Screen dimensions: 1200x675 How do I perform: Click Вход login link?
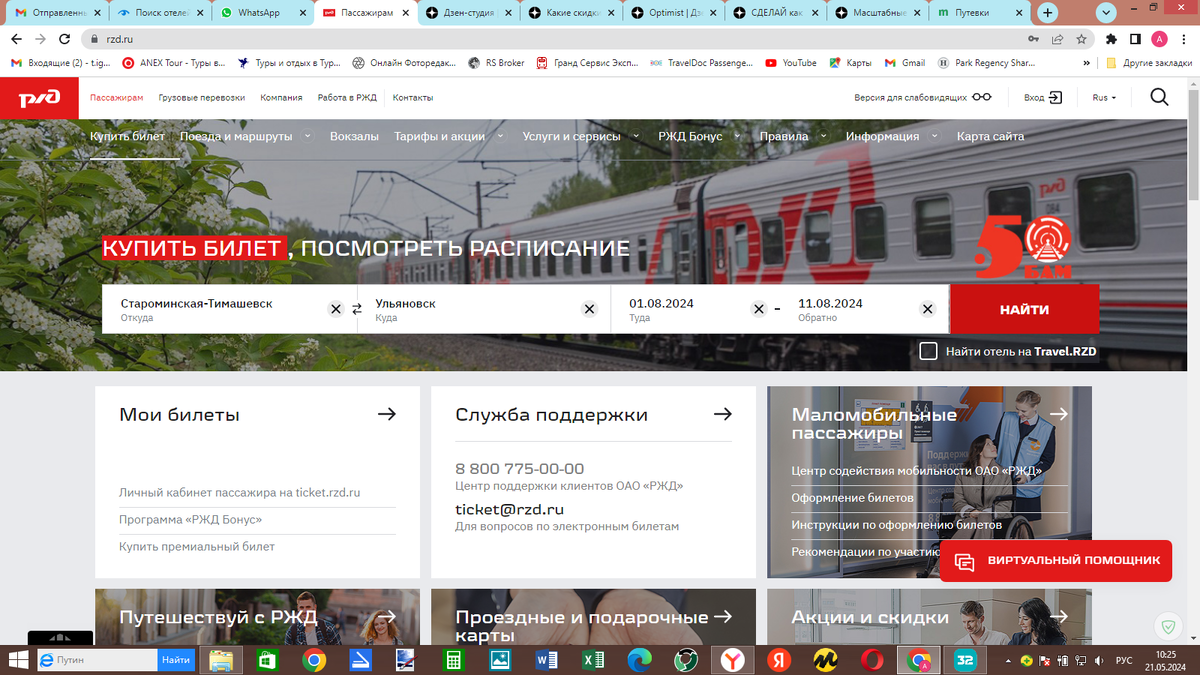point(1043,98)
